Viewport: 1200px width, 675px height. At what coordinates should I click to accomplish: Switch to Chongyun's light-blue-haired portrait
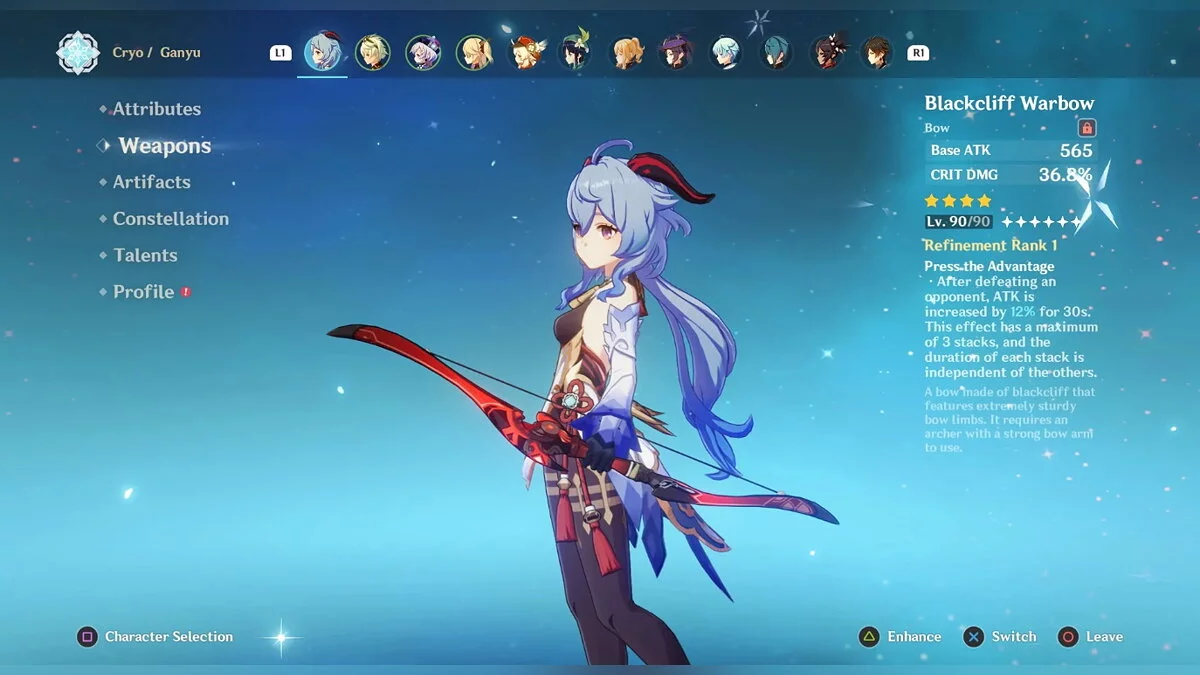727,52
